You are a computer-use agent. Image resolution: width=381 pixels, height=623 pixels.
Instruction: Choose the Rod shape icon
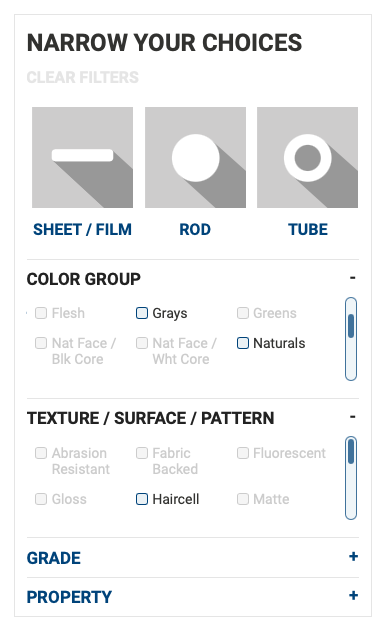tap(195, 157)
